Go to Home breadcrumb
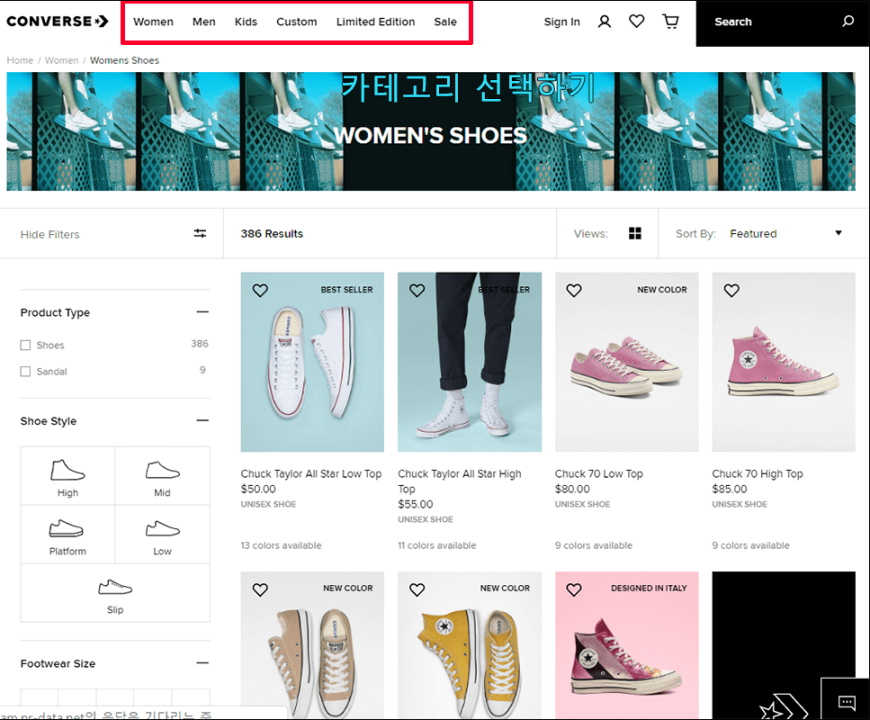 pyautogui.click(x=20, y=60)
